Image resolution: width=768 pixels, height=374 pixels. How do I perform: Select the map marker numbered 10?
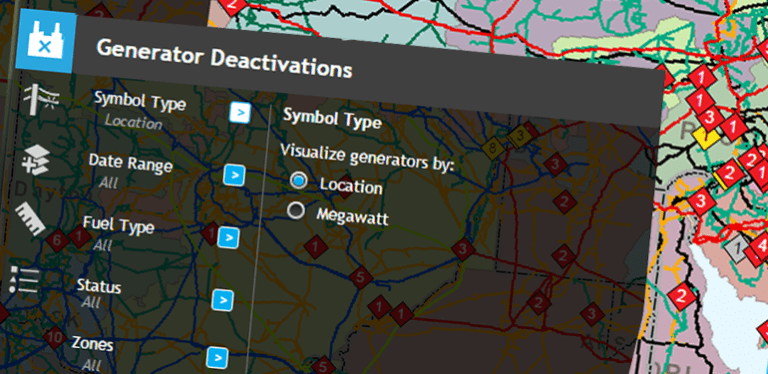click(x=55, y=337)
